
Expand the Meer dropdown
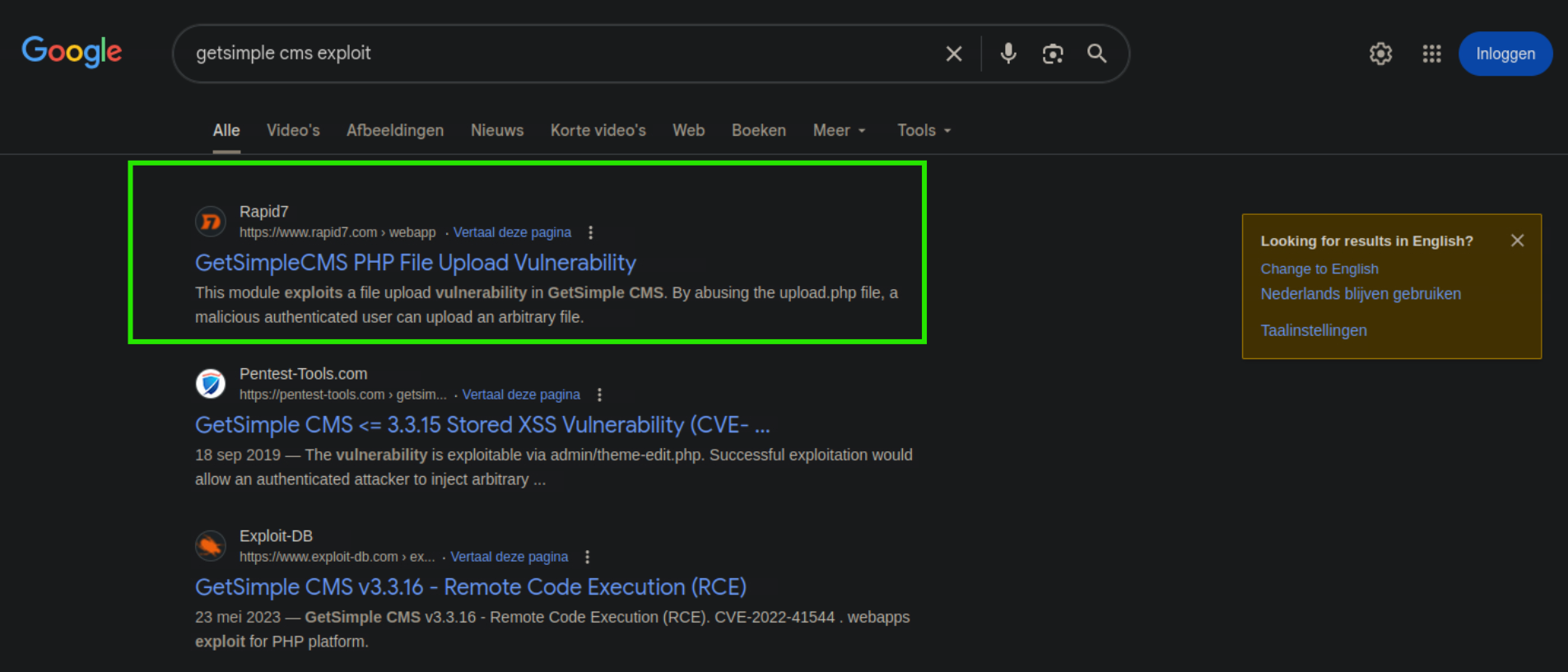pyautogui.click(x=839, y=130)
